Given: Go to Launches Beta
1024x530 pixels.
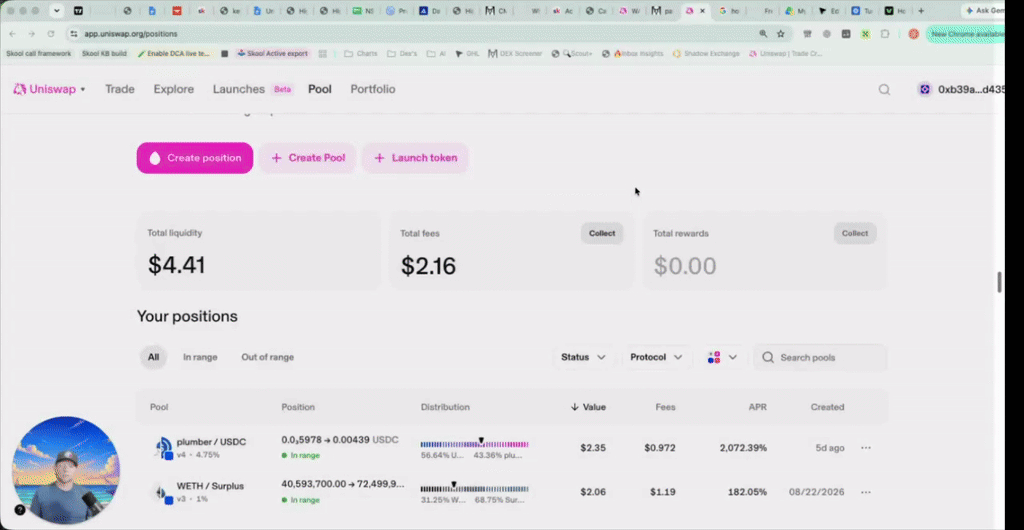Looking at the screenshot, I should point(253,89).
